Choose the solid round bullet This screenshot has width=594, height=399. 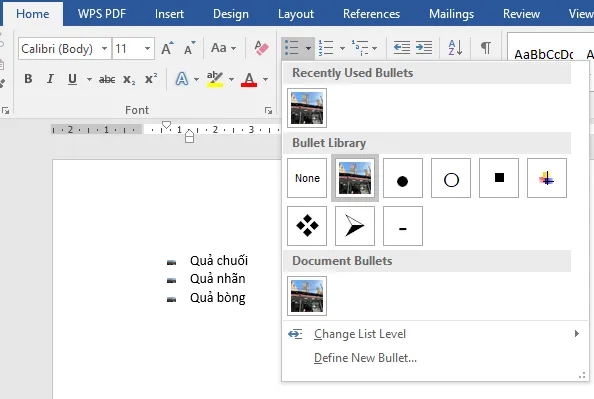tap(403, 178)
